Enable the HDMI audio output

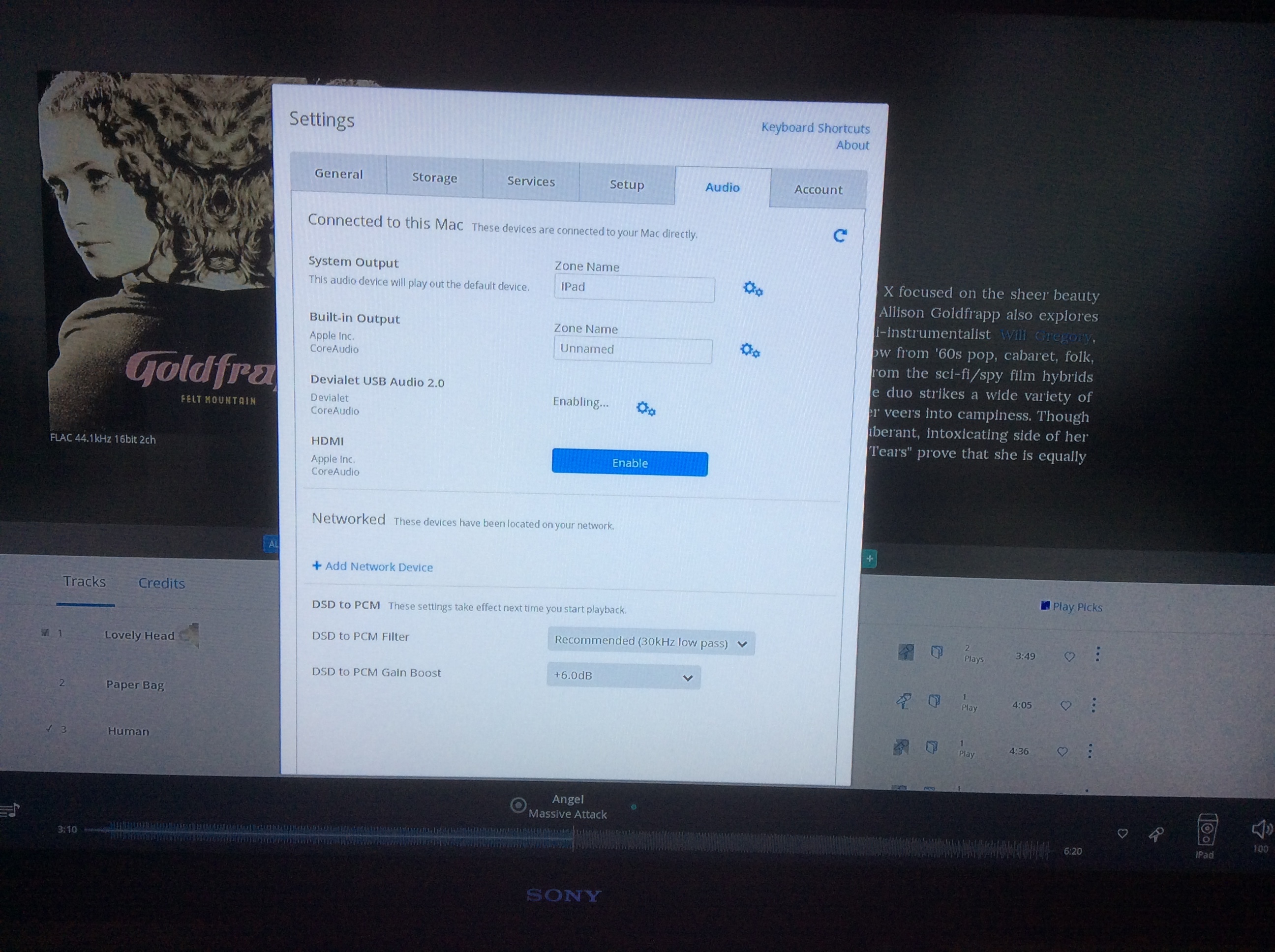[630, 463]
